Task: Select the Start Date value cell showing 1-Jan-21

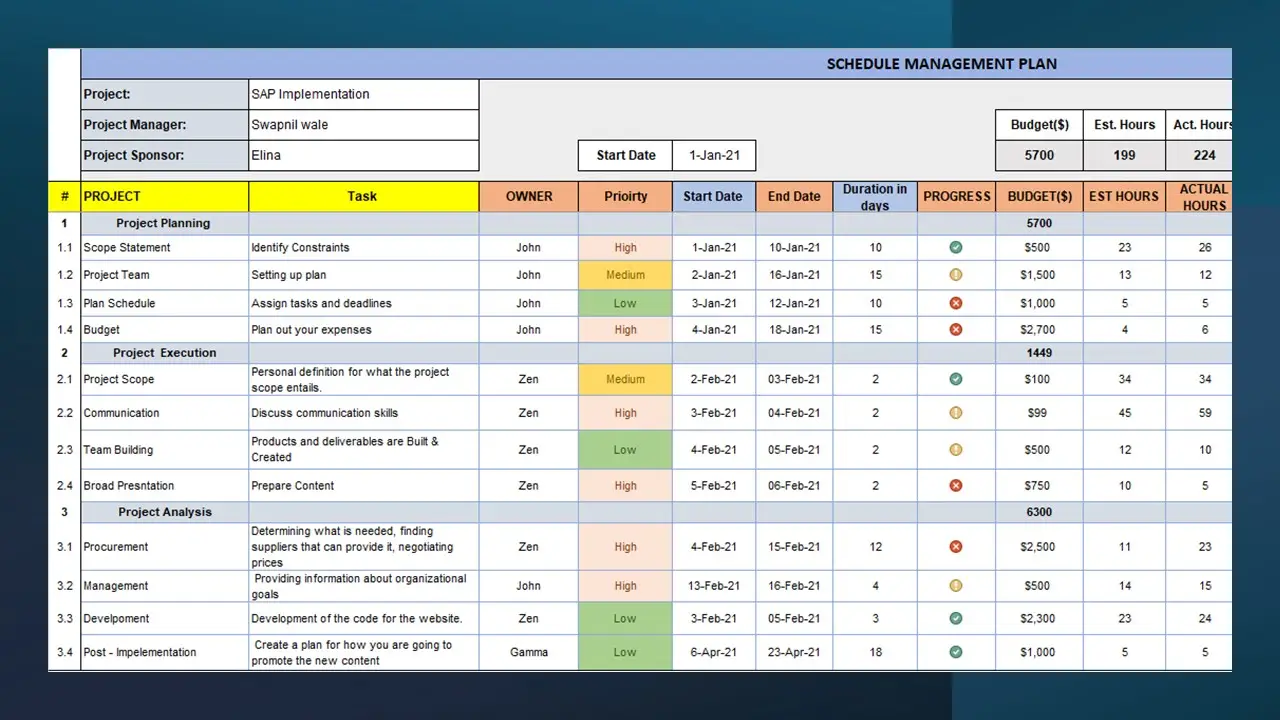Action: (x=713, y=155)
